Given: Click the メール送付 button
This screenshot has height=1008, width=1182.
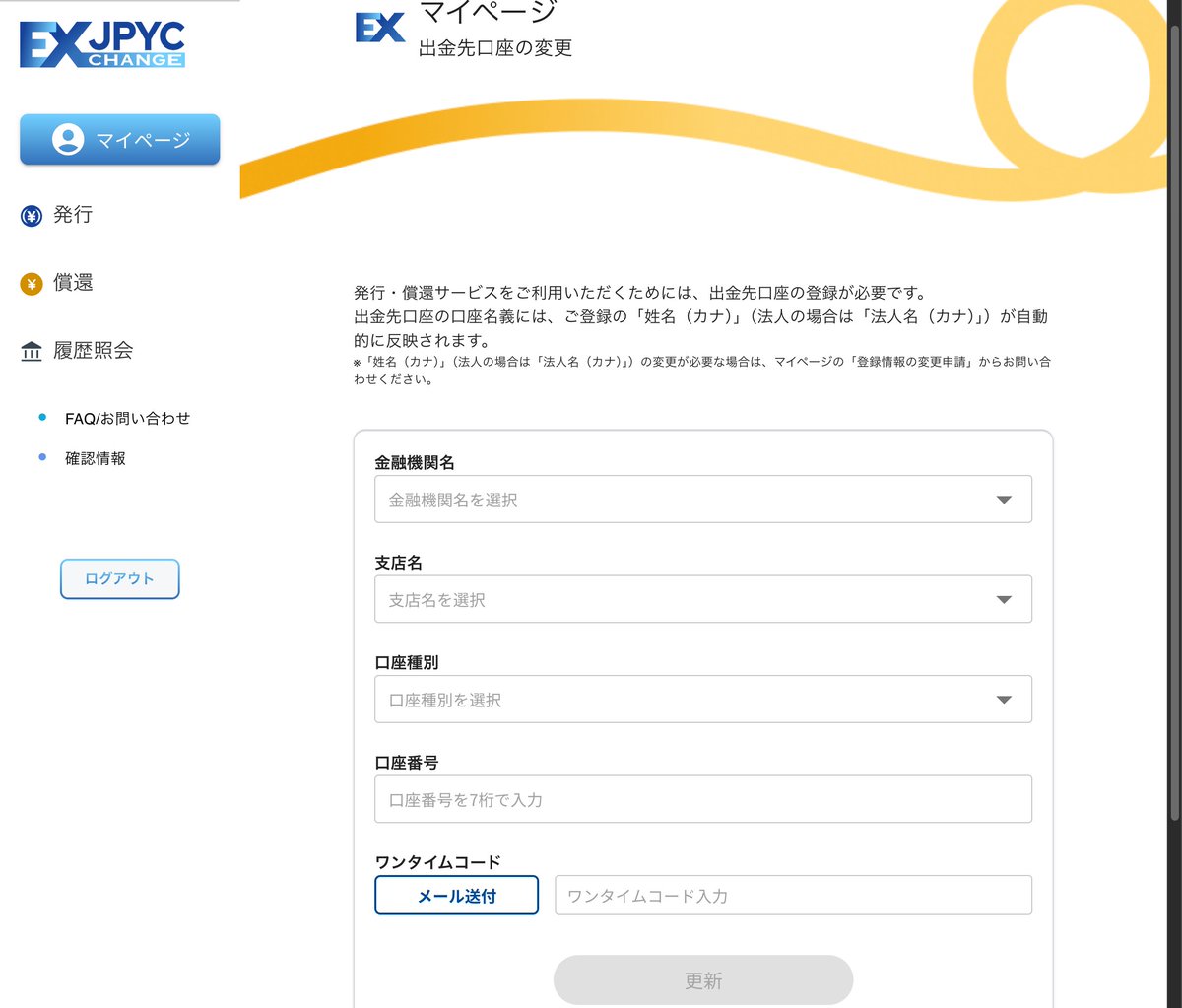Looking at the screenshot, I should (457, 895).
